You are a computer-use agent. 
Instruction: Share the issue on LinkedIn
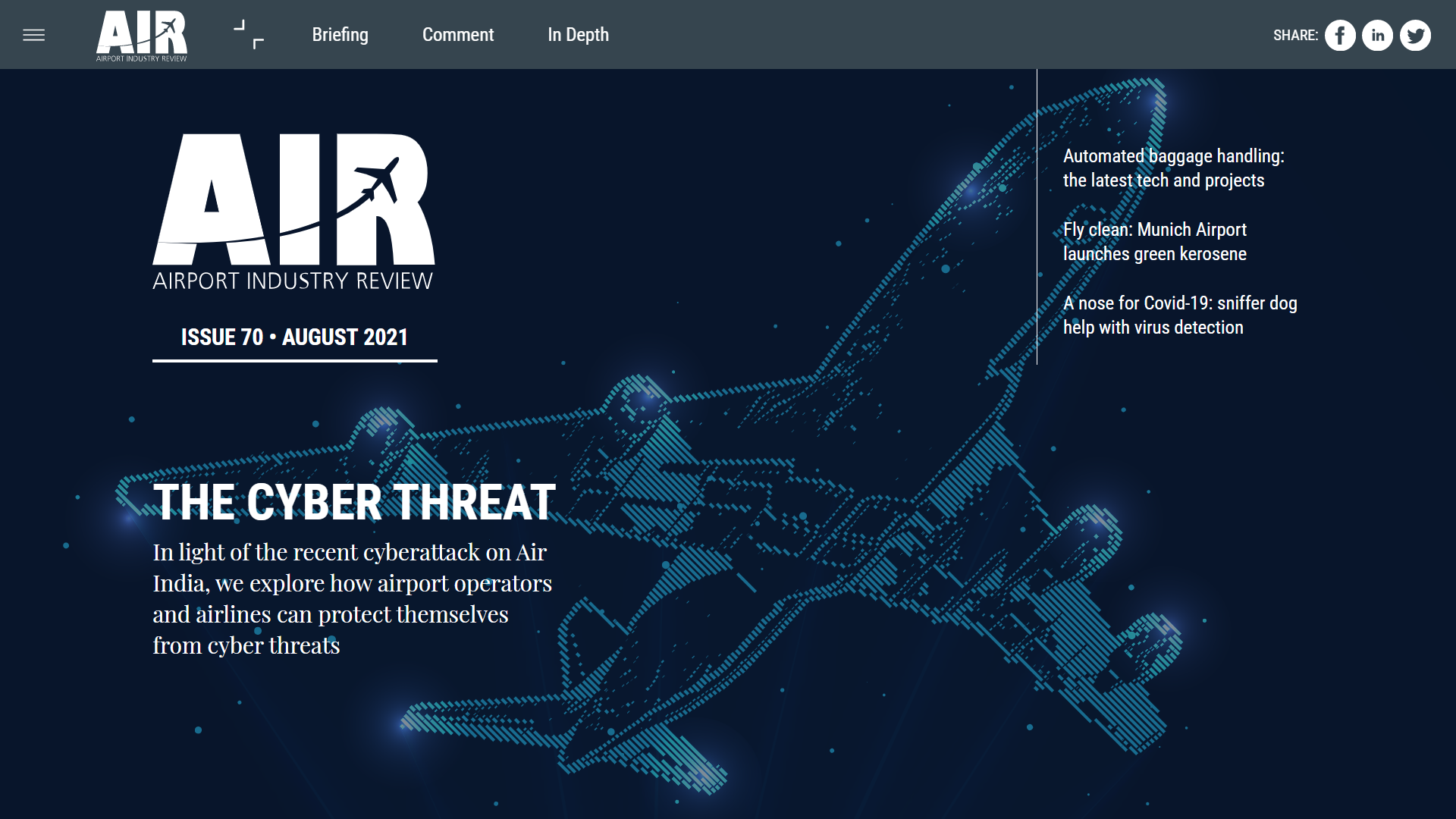click(x=1377, y=35)
